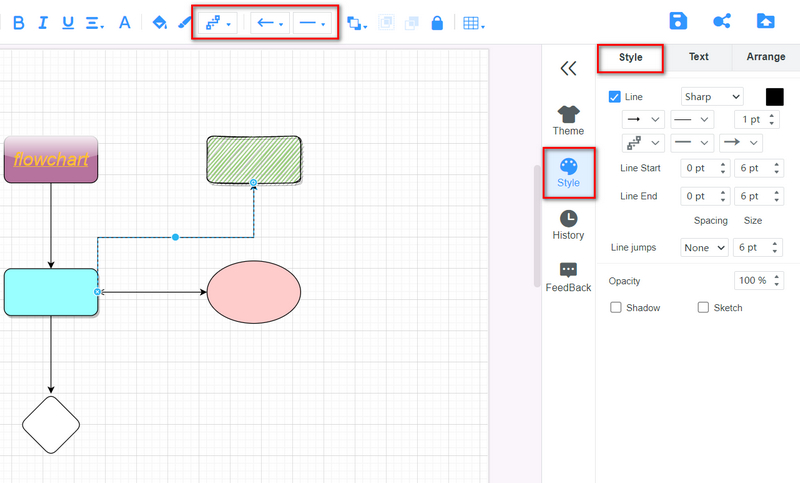
Task: Apply Underline text formatting
Action: (68, 23)
